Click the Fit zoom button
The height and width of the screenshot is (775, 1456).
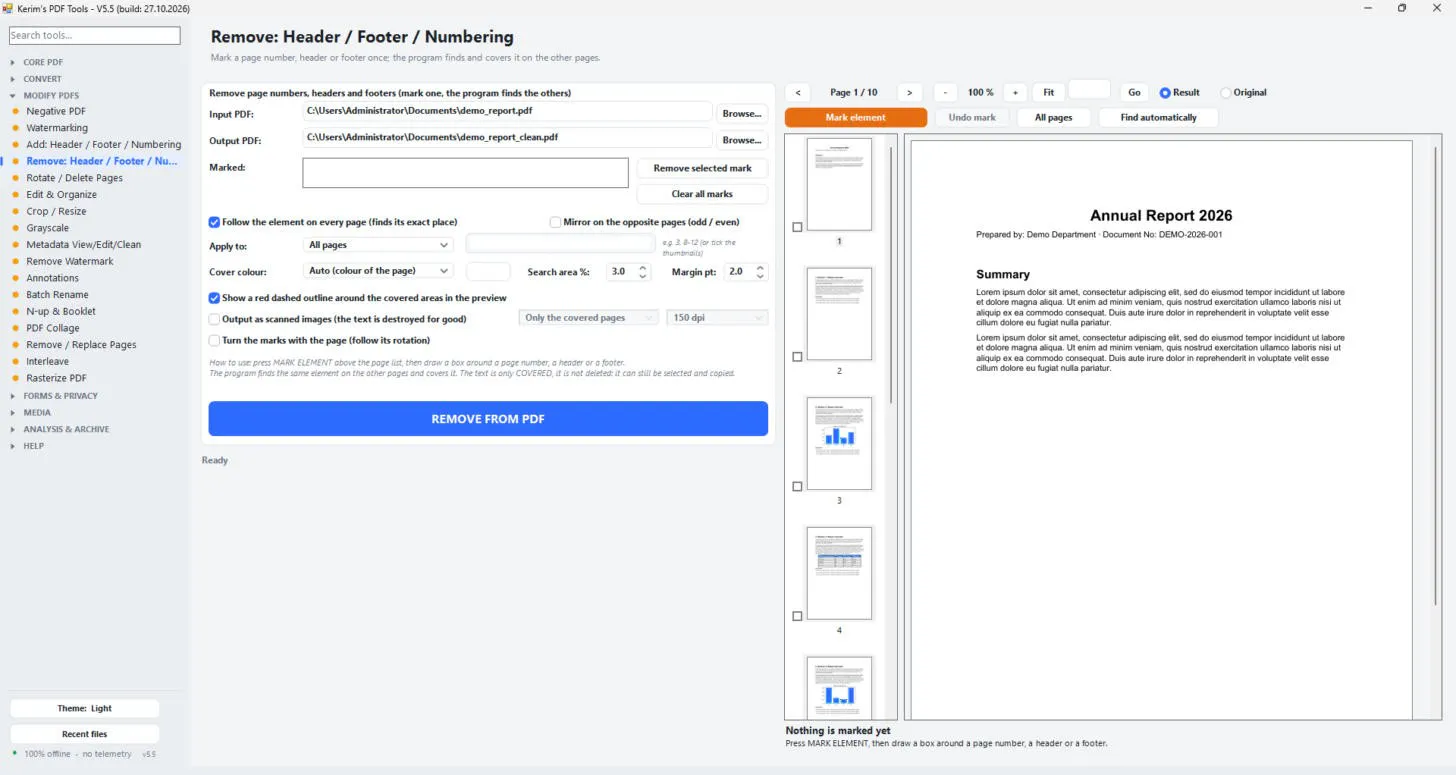pyautogui.click(x=1048, y=92)
